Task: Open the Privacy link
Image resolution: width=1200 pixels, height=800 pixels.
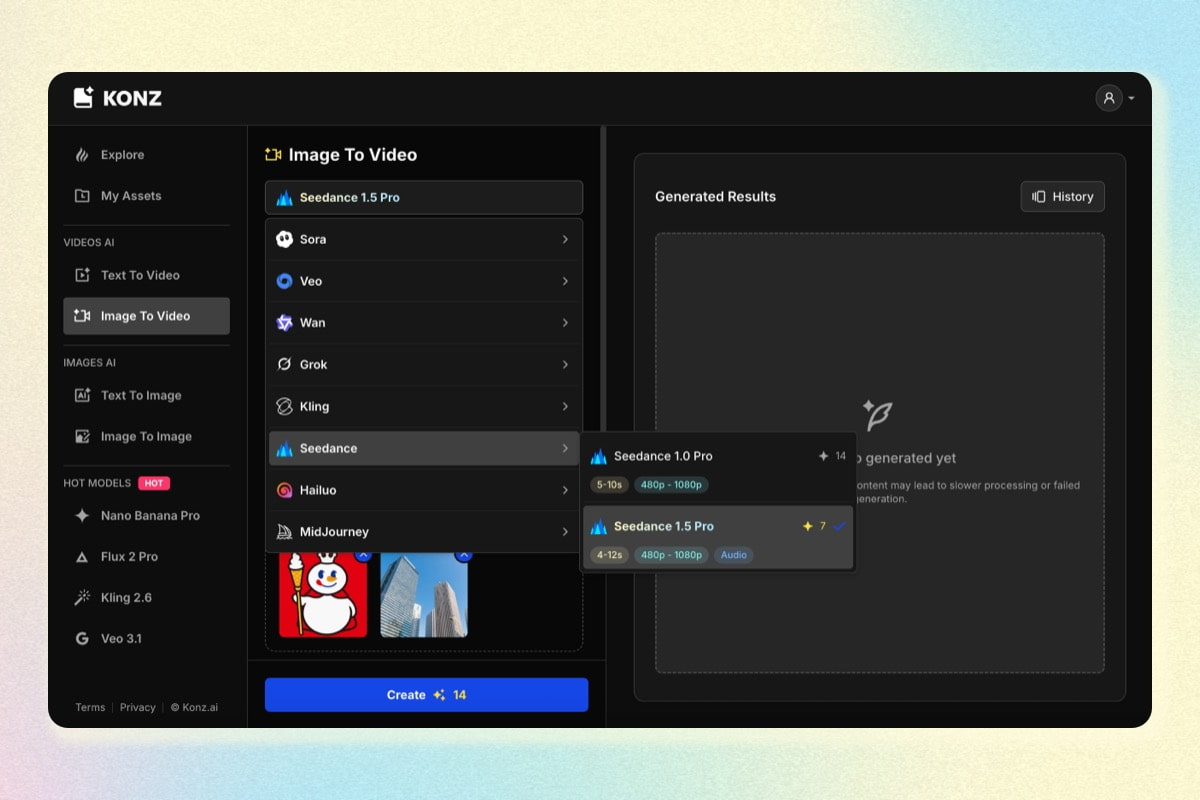Action: [x=138, y=707]
